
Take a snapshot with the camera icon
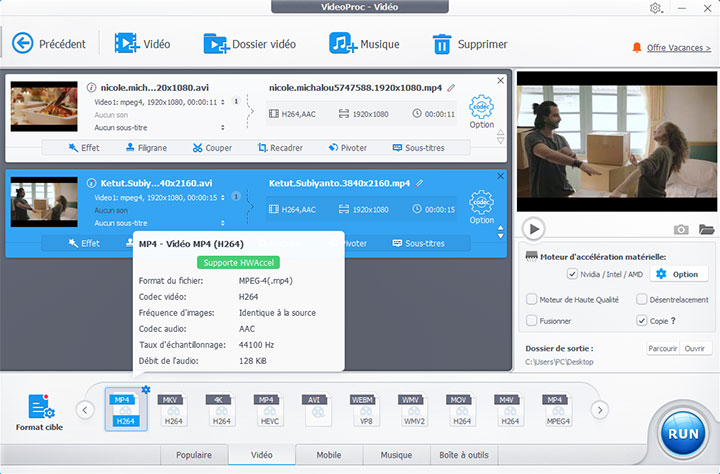click(681, 229)
